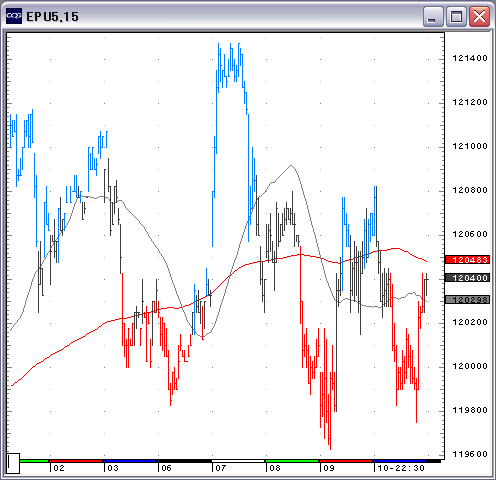
Task: Click the 121200 price axis label
Action: [470, 102]
